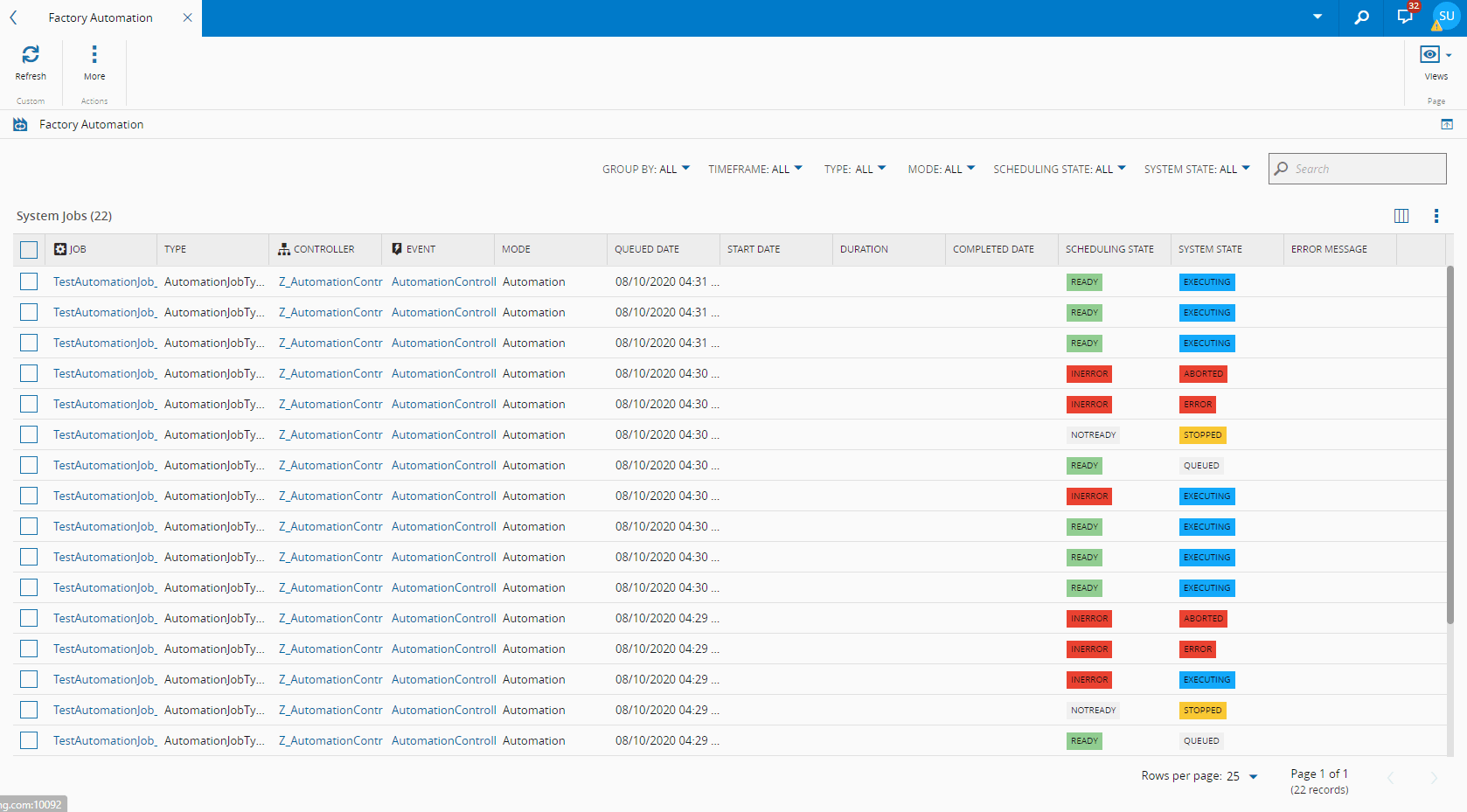Open grid vertical ellipsis options menu
1467x812 pixels.
[1436, 216]
